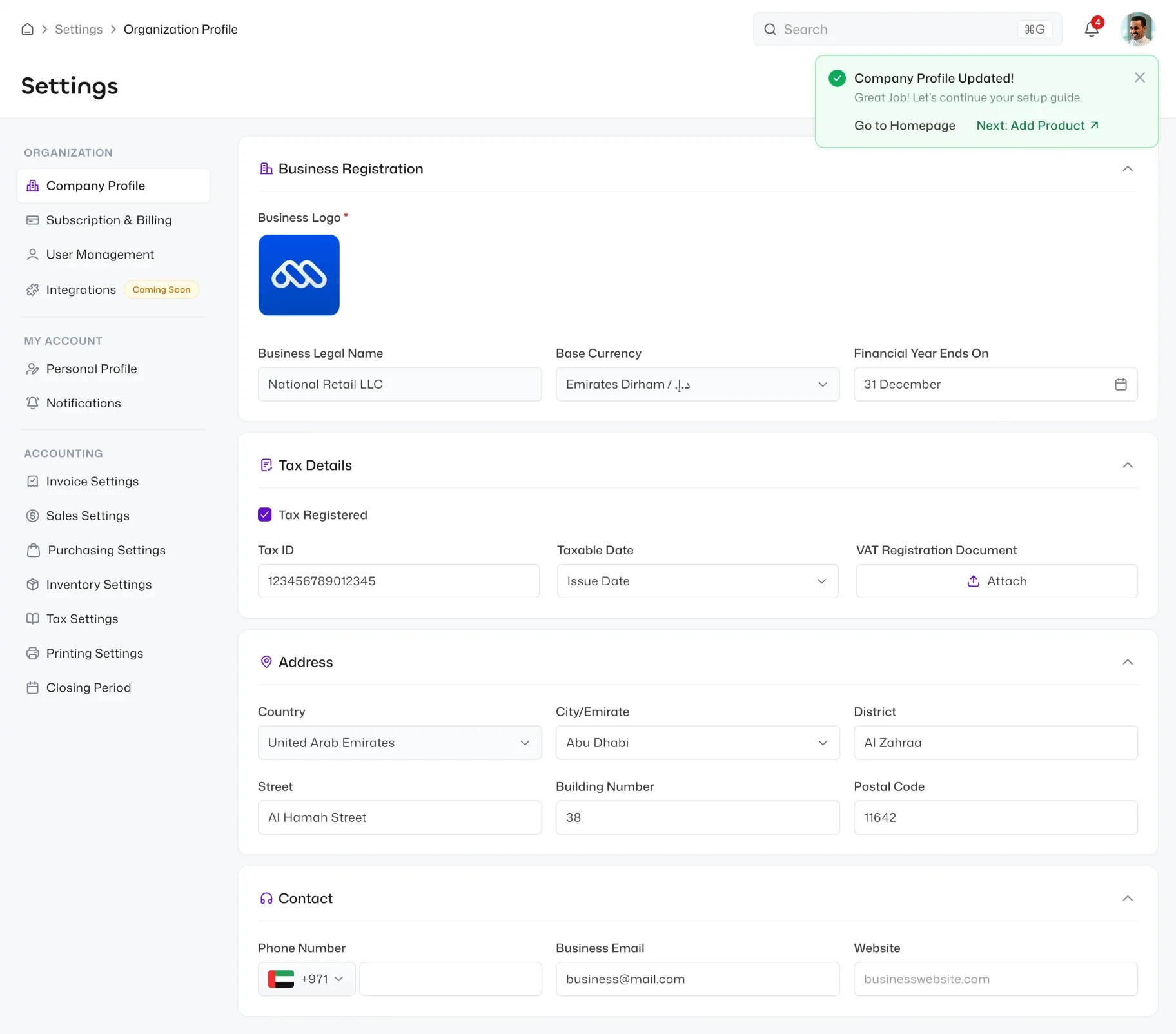Click the Closing Period calendar icon
Image resolution: width=1176 pixels, height=1034 pixels.
click(x=32, y=688)
